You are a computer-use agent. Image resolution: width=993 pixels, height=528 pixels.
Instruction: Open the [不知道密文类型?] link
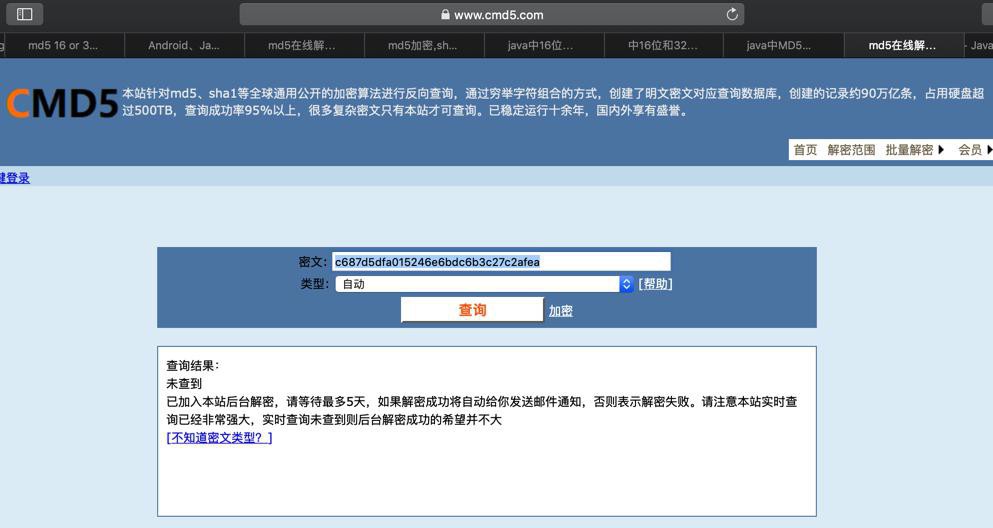coord(219,437)
